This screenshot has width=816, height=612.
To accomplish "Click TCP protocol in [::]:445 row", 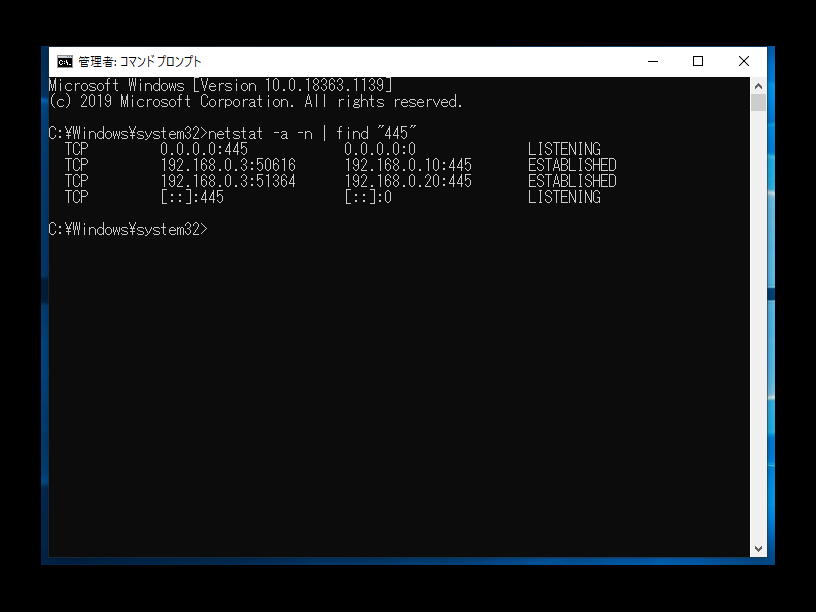I will (76, 197).
